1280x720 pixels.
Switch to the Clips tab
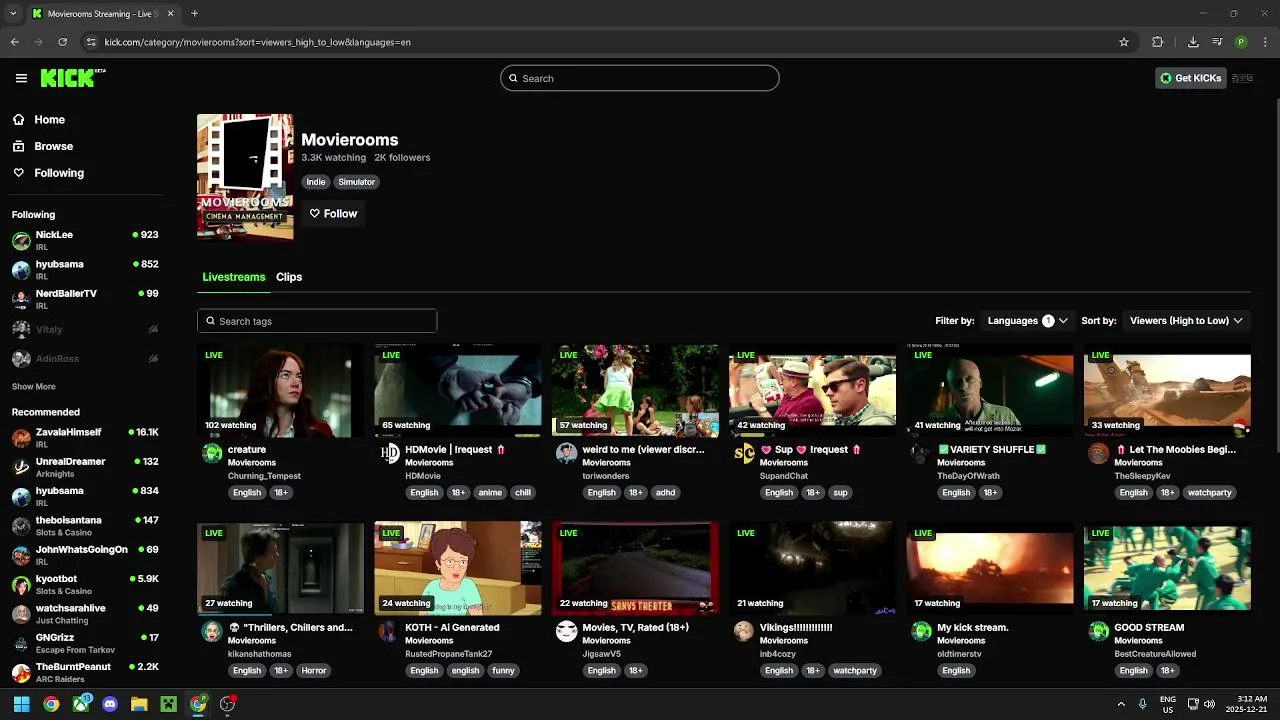tap(289, 277)
